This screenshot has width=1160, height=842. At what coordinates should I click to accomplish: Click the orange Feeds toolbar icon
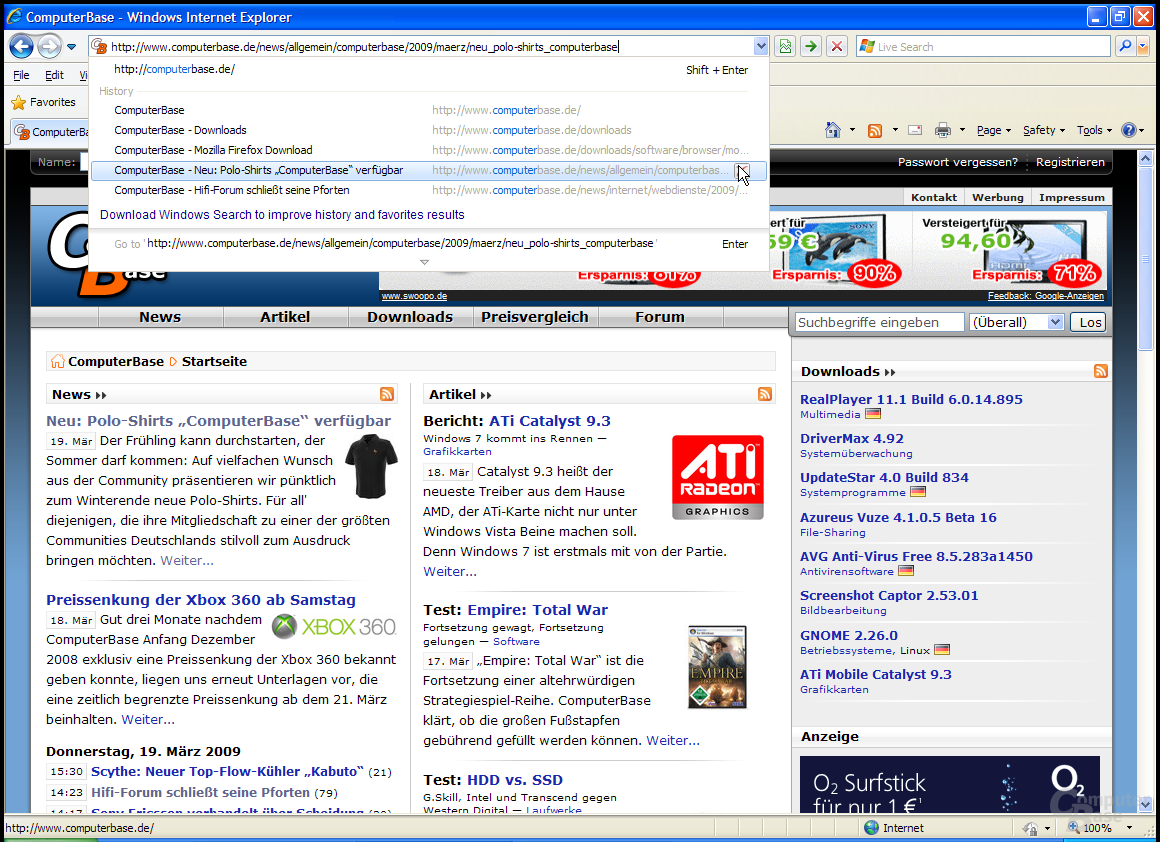click(x=874, y=130)
